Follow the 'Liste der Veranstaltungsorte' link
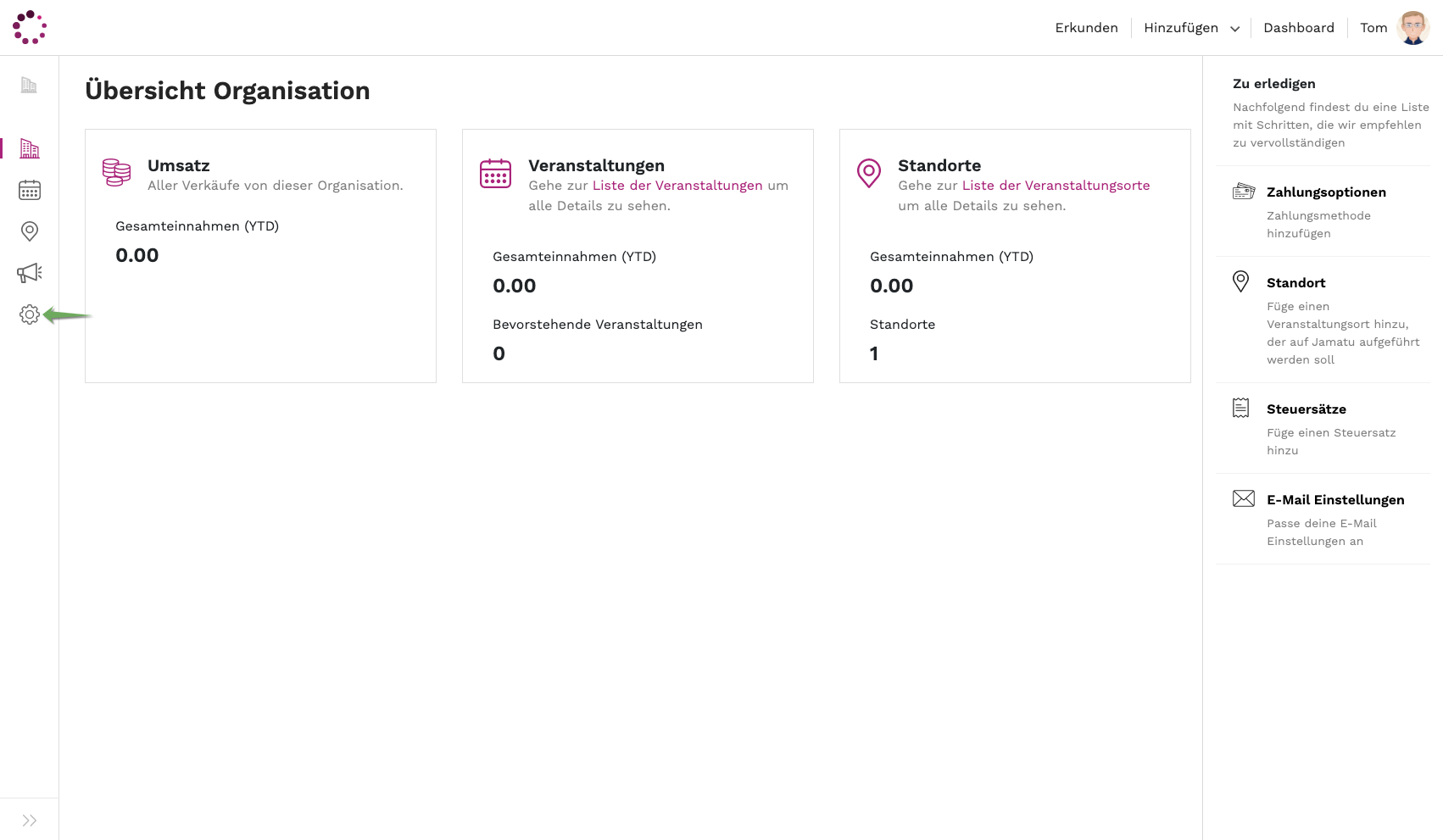The image size is (1443, 840). tap(1056, 186)
